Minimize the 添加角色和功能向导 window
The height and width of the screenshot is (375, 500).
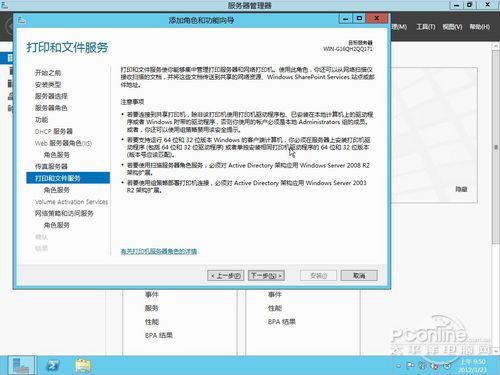346,18
